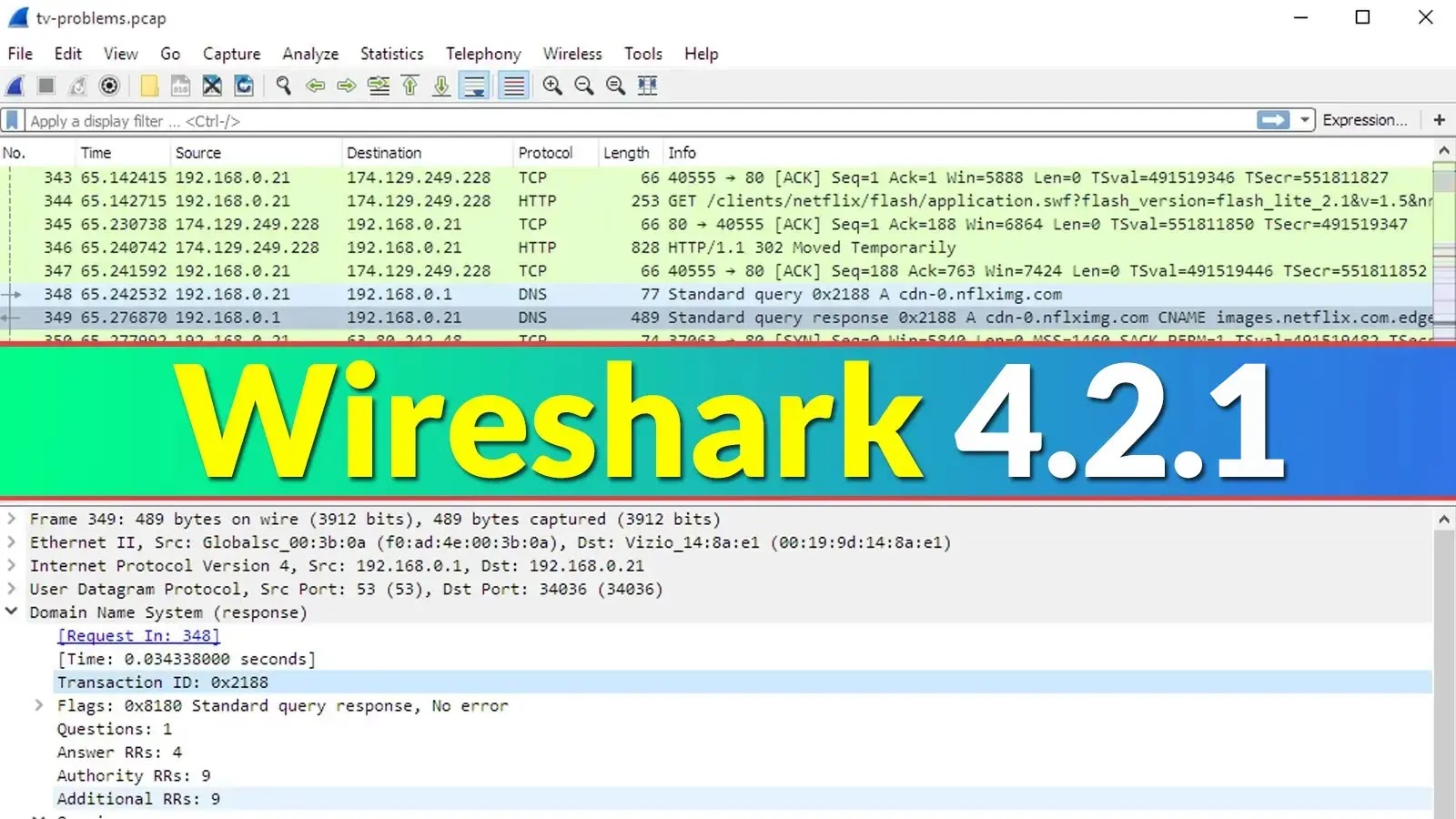The width and height of the screenshot is (1456, 819).
Task: Jump to the last packet
Action: (x=441, y=86)
